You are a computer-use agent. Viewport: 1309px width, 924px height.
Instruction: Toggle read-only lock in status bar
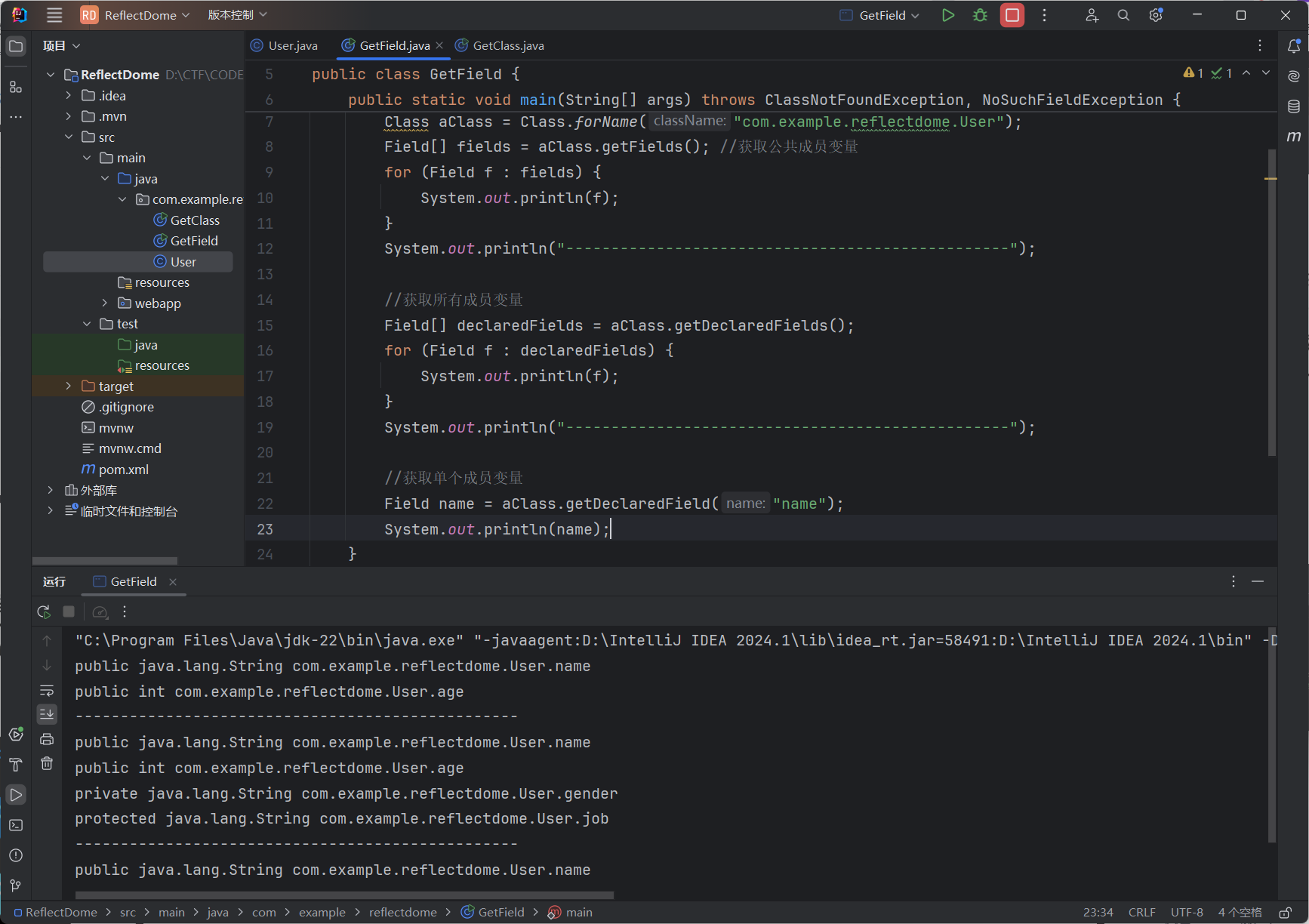point(1285,913)
